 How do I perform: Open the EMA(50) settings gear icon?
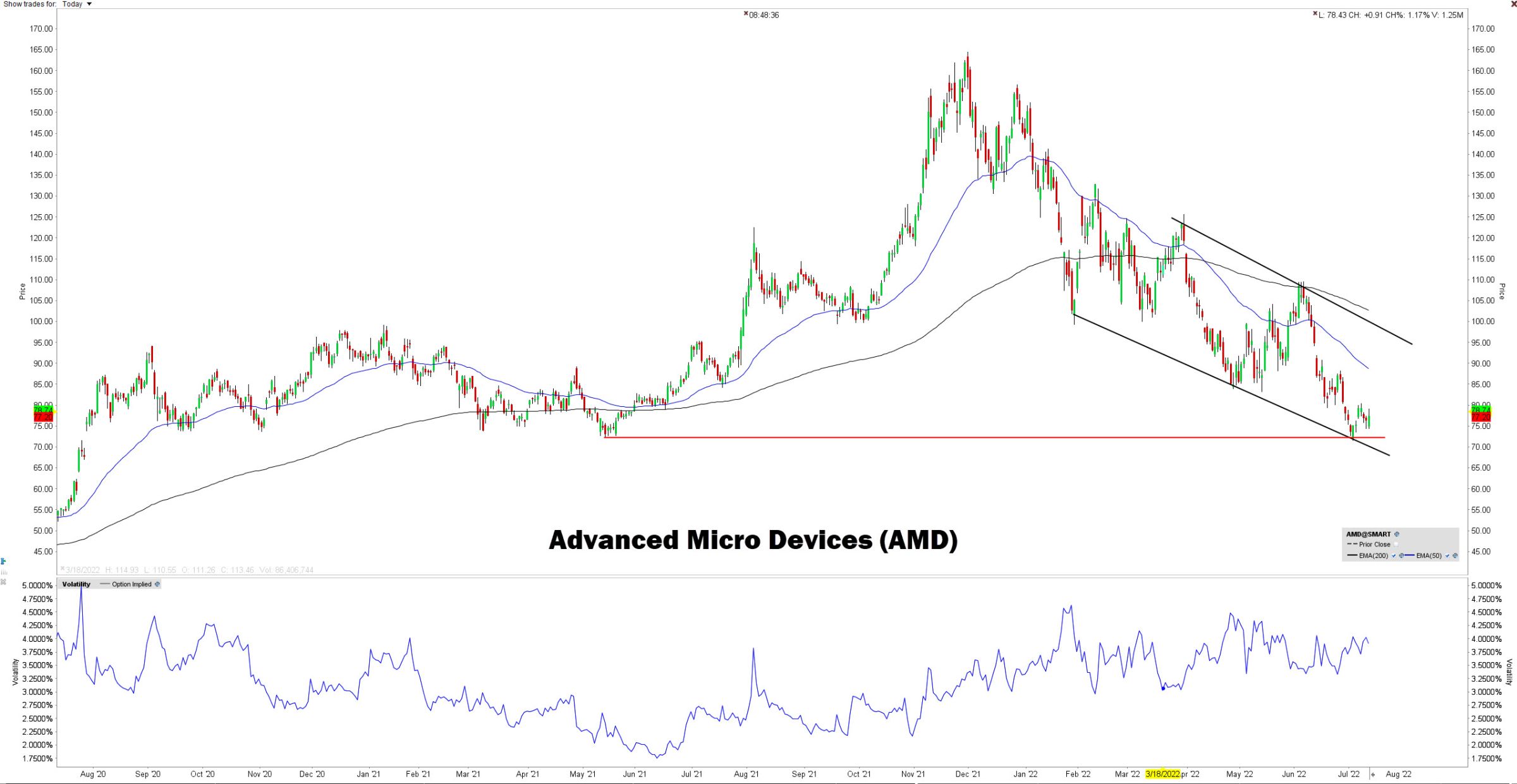pos(1455,556)
